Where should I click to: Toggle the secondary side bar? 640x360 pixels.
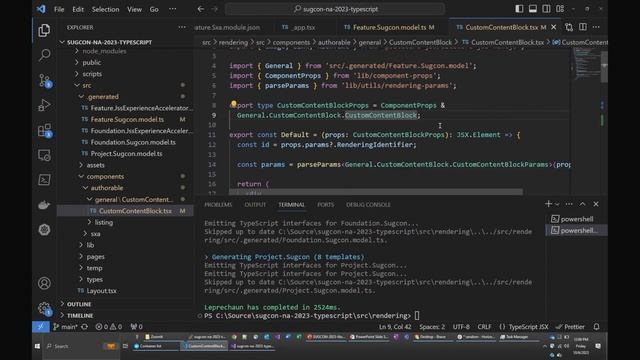tap(546, 9)
